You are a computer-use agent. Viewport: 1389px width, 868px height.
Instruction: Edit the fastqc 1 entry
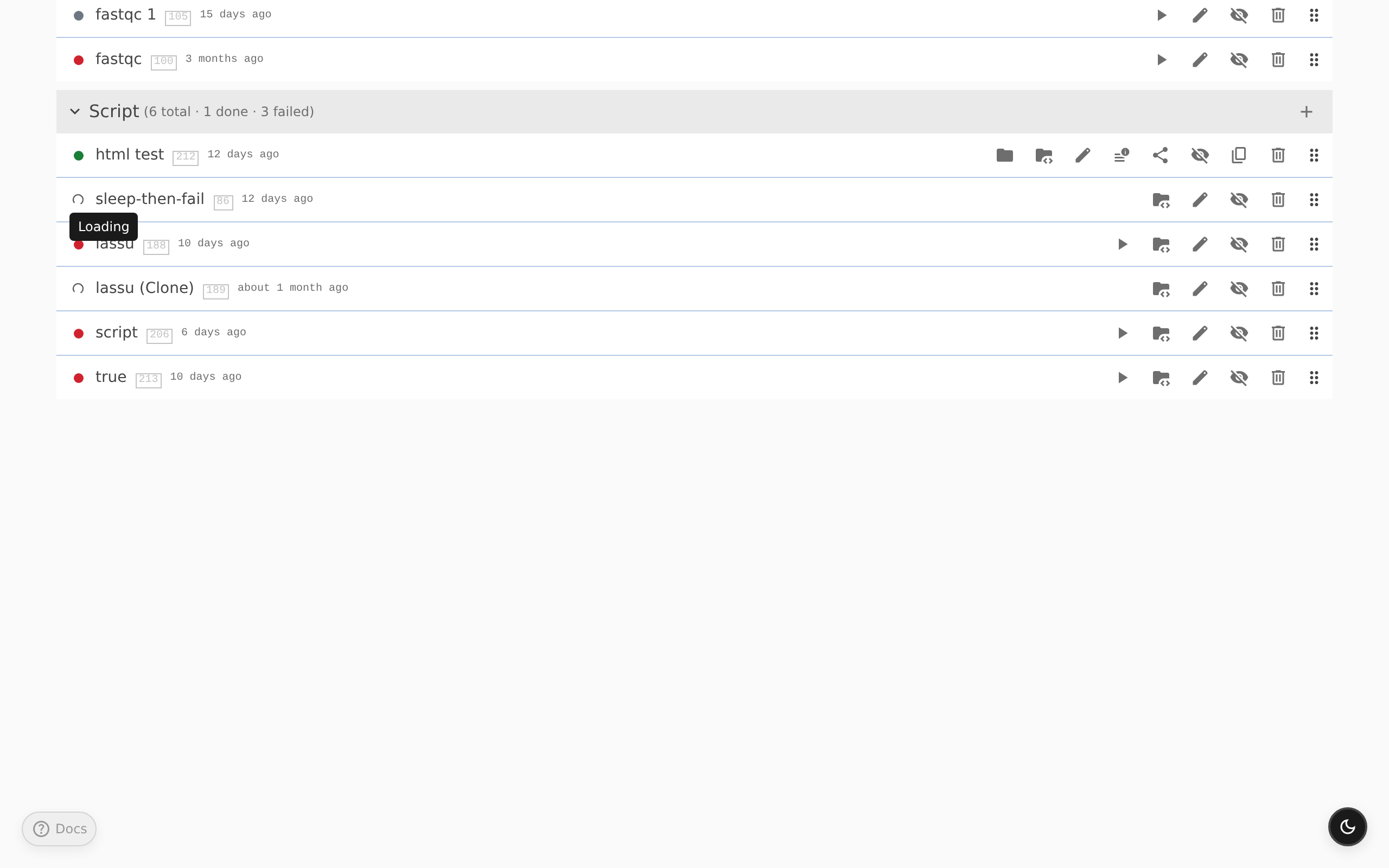1200,16
